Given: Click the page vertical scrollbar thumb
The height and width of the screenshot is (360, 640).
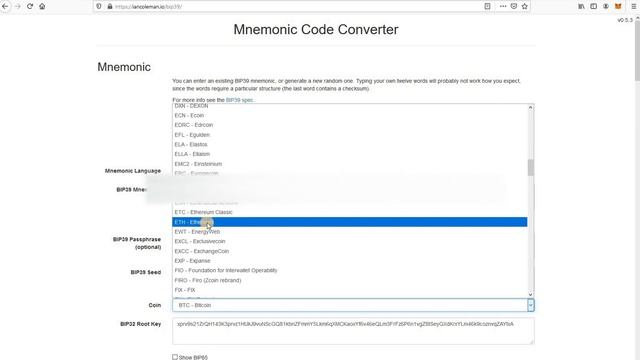Looking at the screenshot, I should pos(637,51).
